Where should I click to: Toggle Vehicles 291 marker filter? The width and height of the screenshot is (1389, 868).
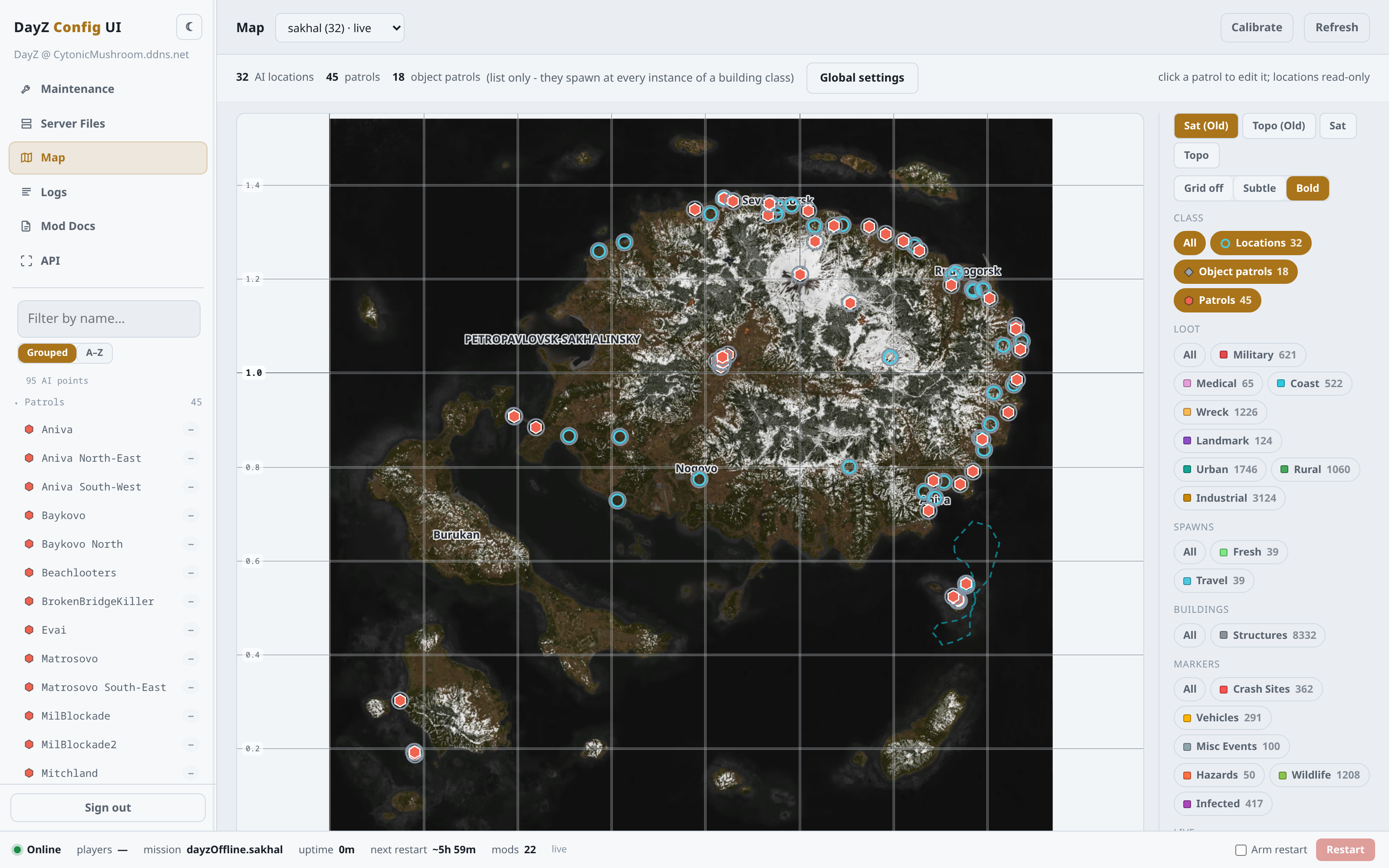[x=1222, y=717]
